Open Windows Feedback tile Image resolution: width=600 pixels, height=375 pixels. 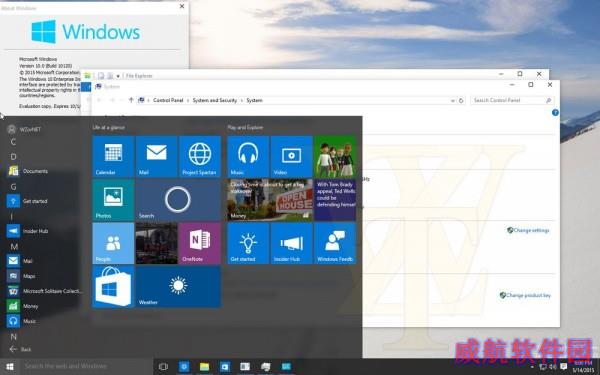click(x=335, y=243)
